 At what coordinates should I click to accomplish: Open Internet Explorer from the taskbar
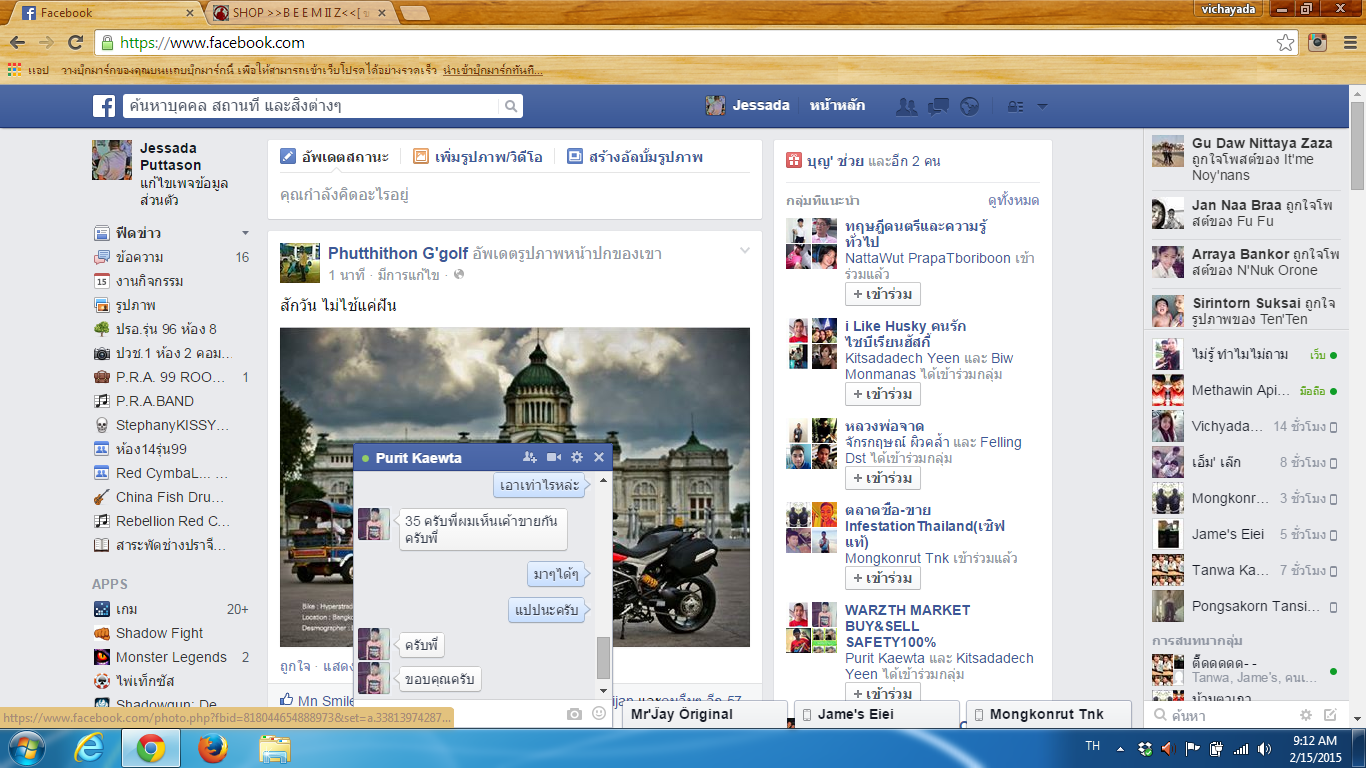tap(89, 747)
